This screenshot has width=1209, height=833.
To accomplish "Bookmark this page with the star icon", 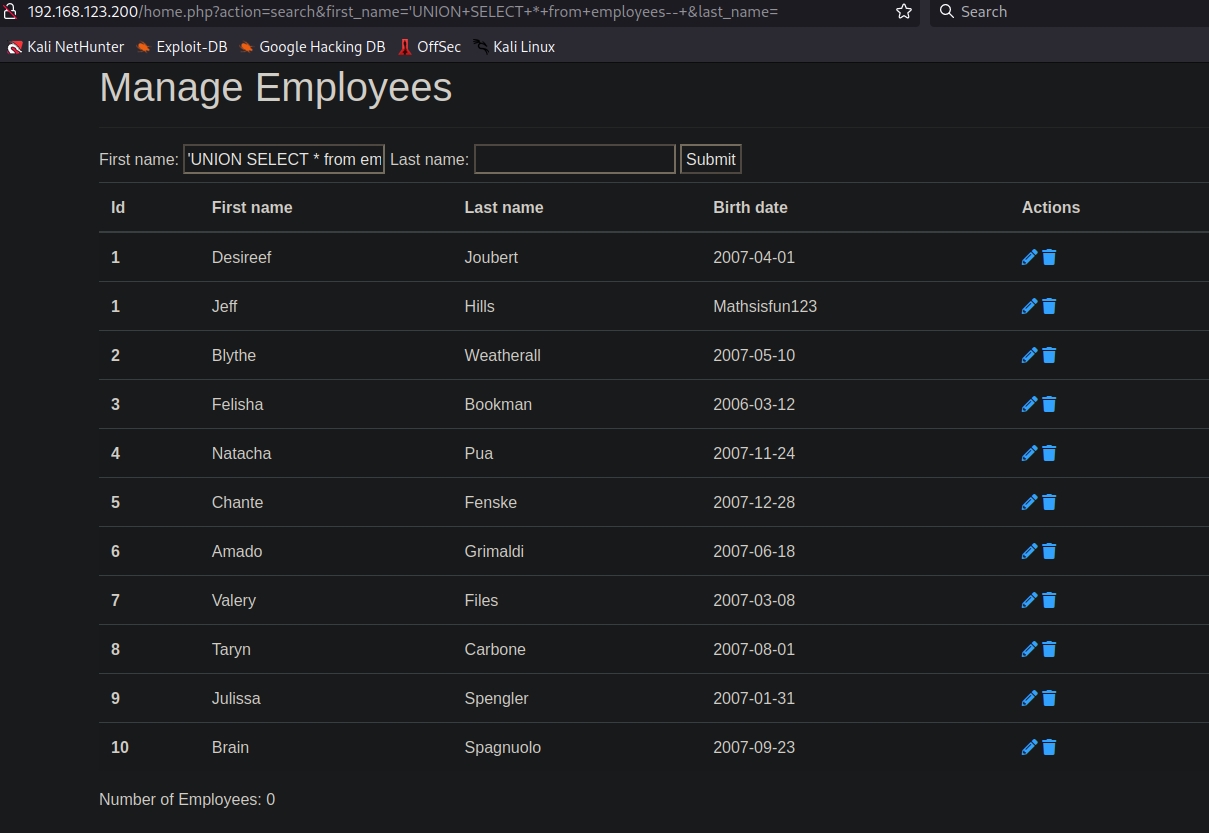I will (x=904, y=12).
